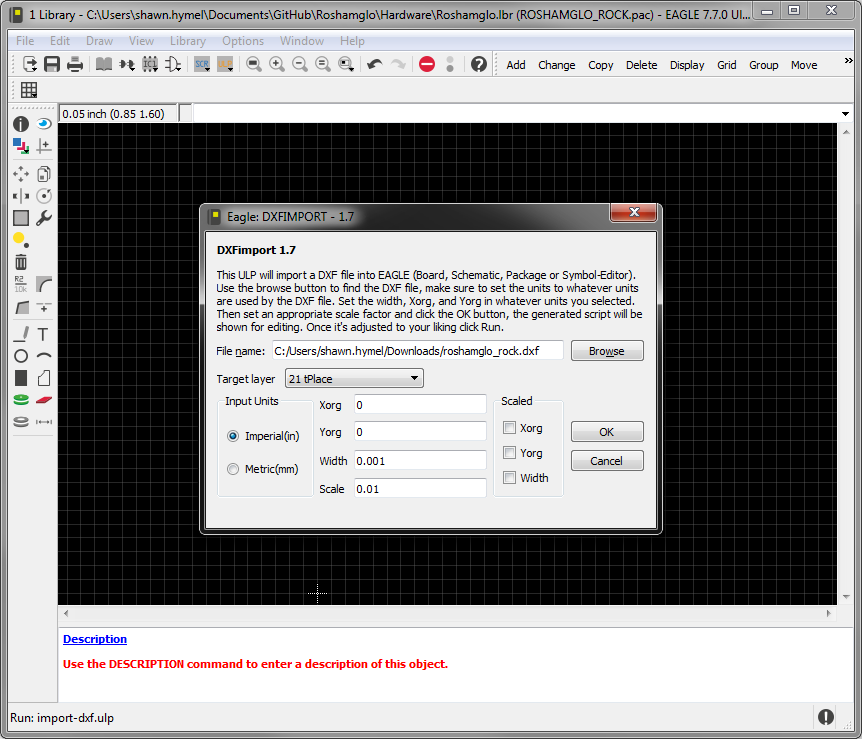Select the Arc tool icon

point(44,356)
